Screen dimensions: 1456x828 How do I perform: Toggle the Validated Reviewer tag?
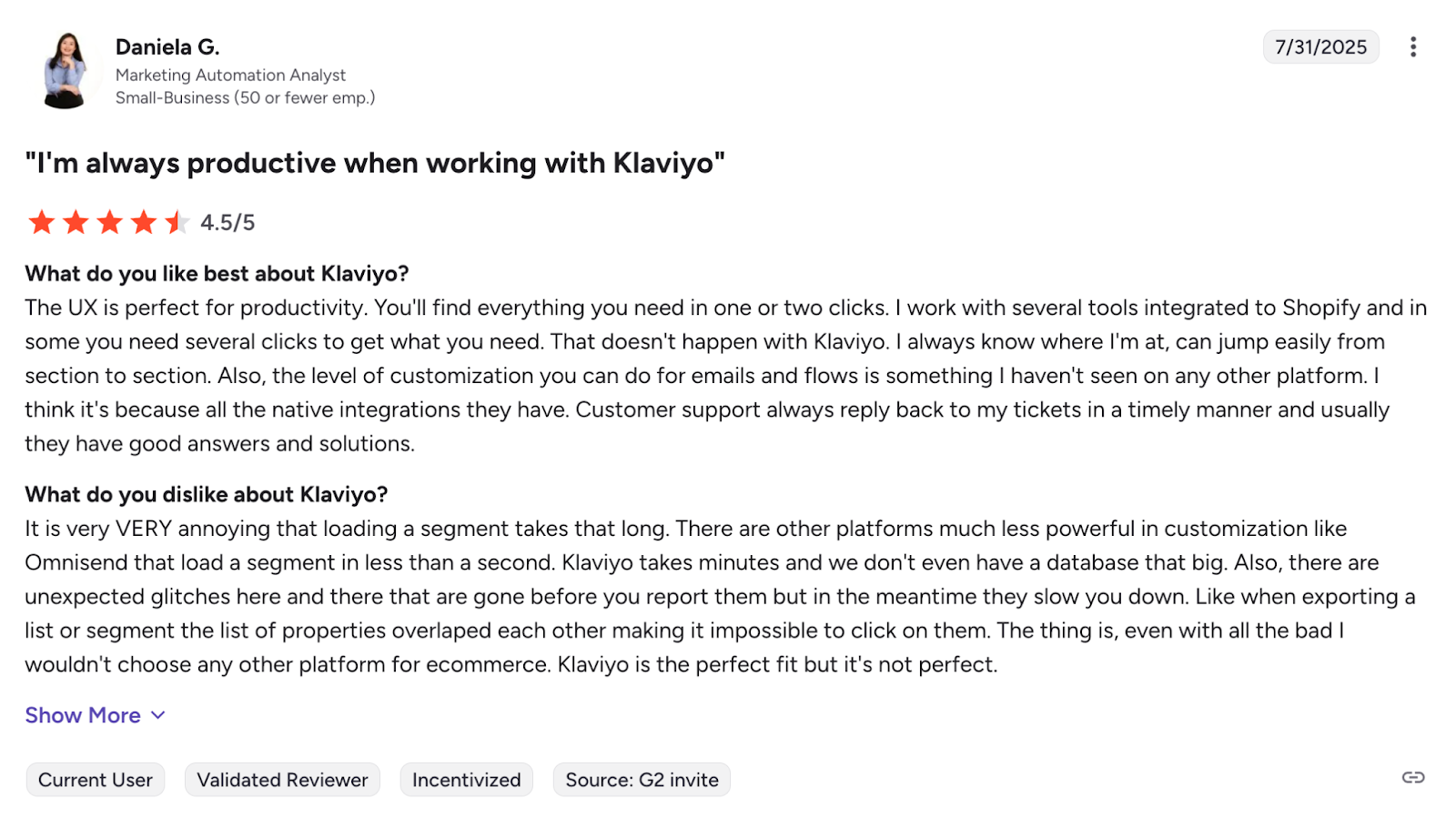pyautogui.click(x=282, y=779)
